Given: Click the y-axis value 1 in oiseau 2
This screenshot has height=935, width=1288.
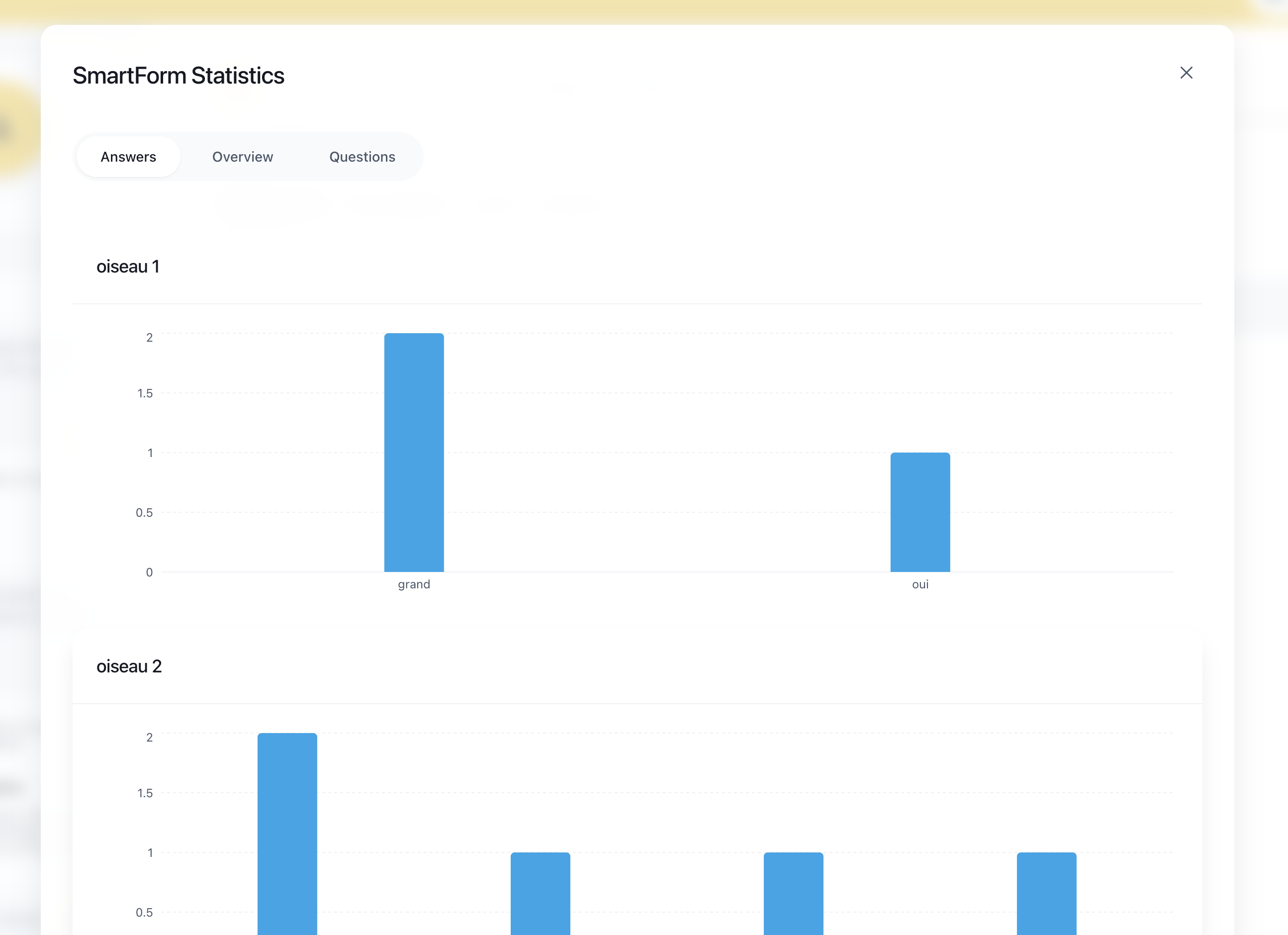Looking at the screenshot, I should tap(150, 852).
